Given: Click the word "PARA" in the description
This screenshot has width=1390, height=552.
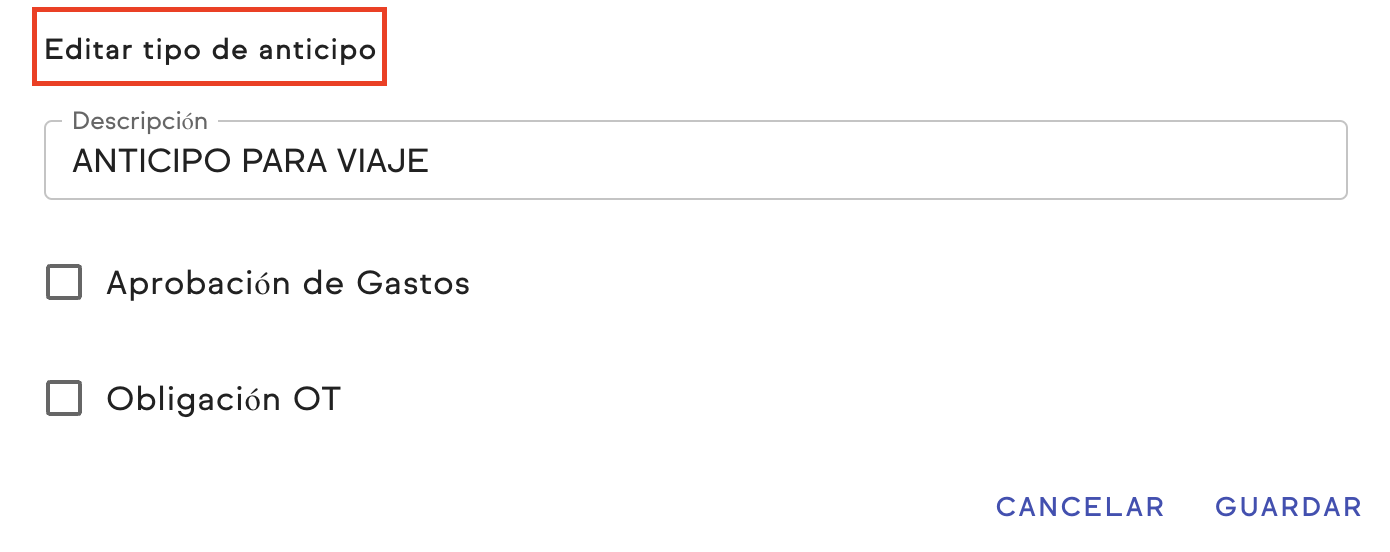Looking at the screenshot, I should click(283, 162).
